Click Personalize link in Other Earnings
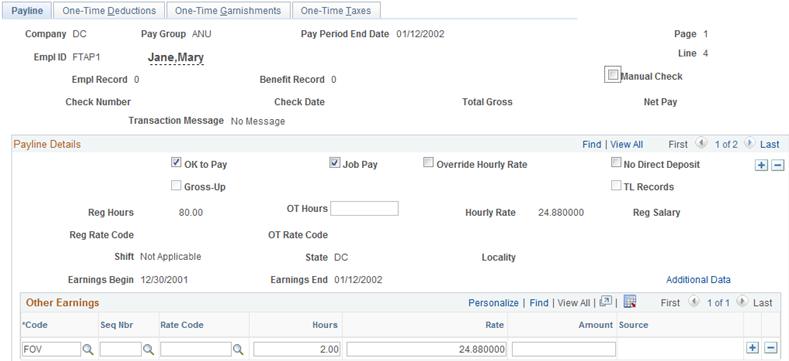 point(493,303)
